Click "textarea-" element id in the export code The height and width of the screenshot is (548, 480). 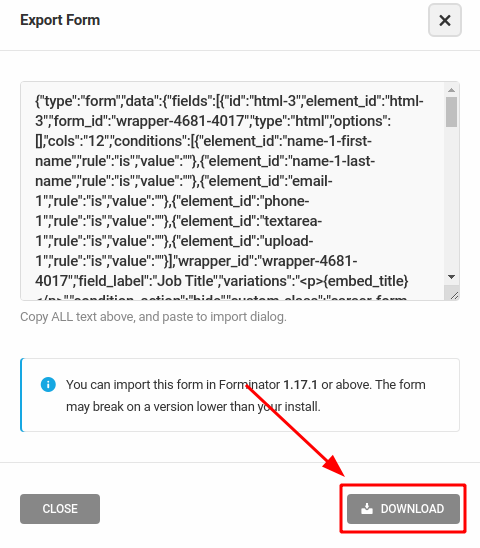coord(293,221)
